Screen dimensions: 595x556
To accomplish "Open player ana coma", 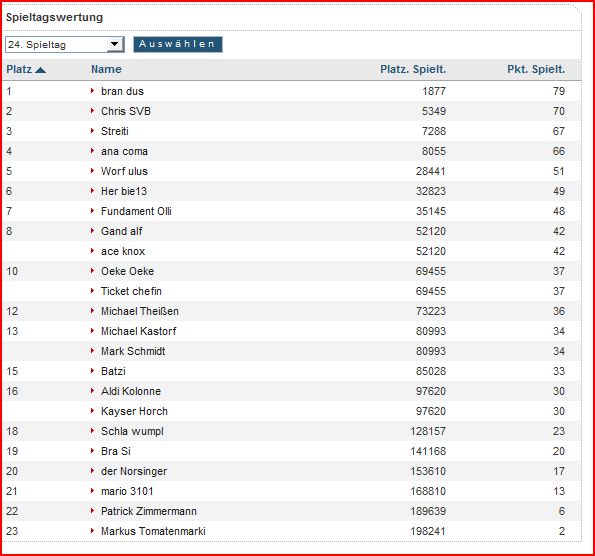I will point(124,151).
